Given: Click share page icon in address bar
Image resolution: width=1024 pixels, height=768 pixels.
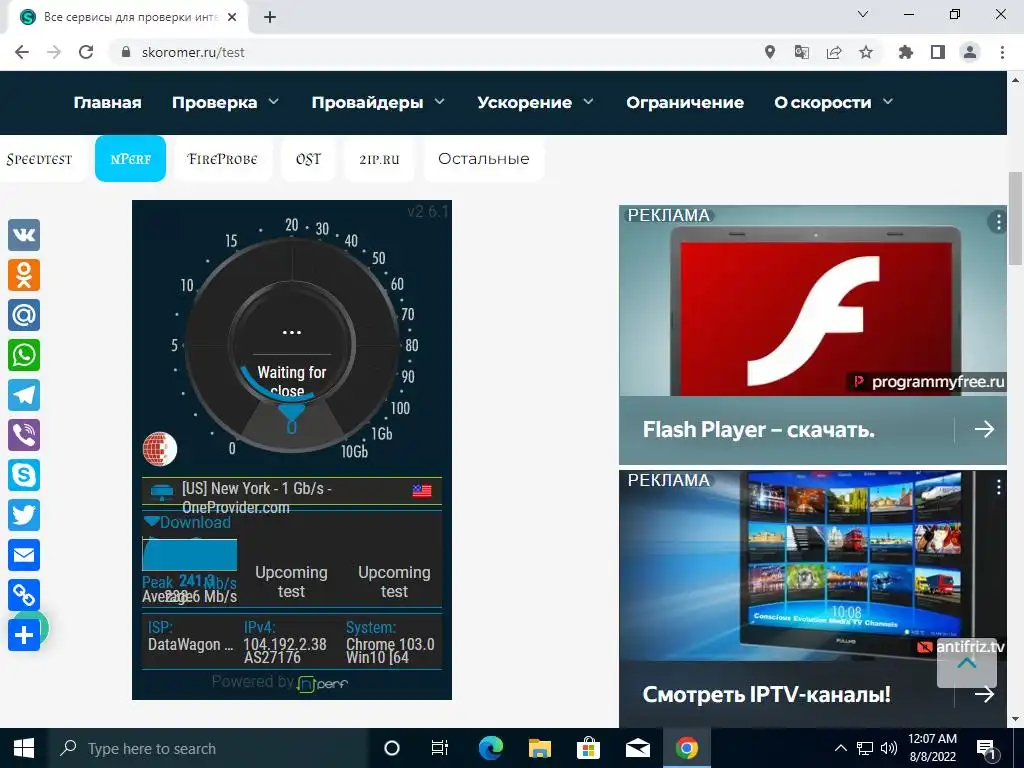Looking at the screenshot, I should (x=834, y=52).
